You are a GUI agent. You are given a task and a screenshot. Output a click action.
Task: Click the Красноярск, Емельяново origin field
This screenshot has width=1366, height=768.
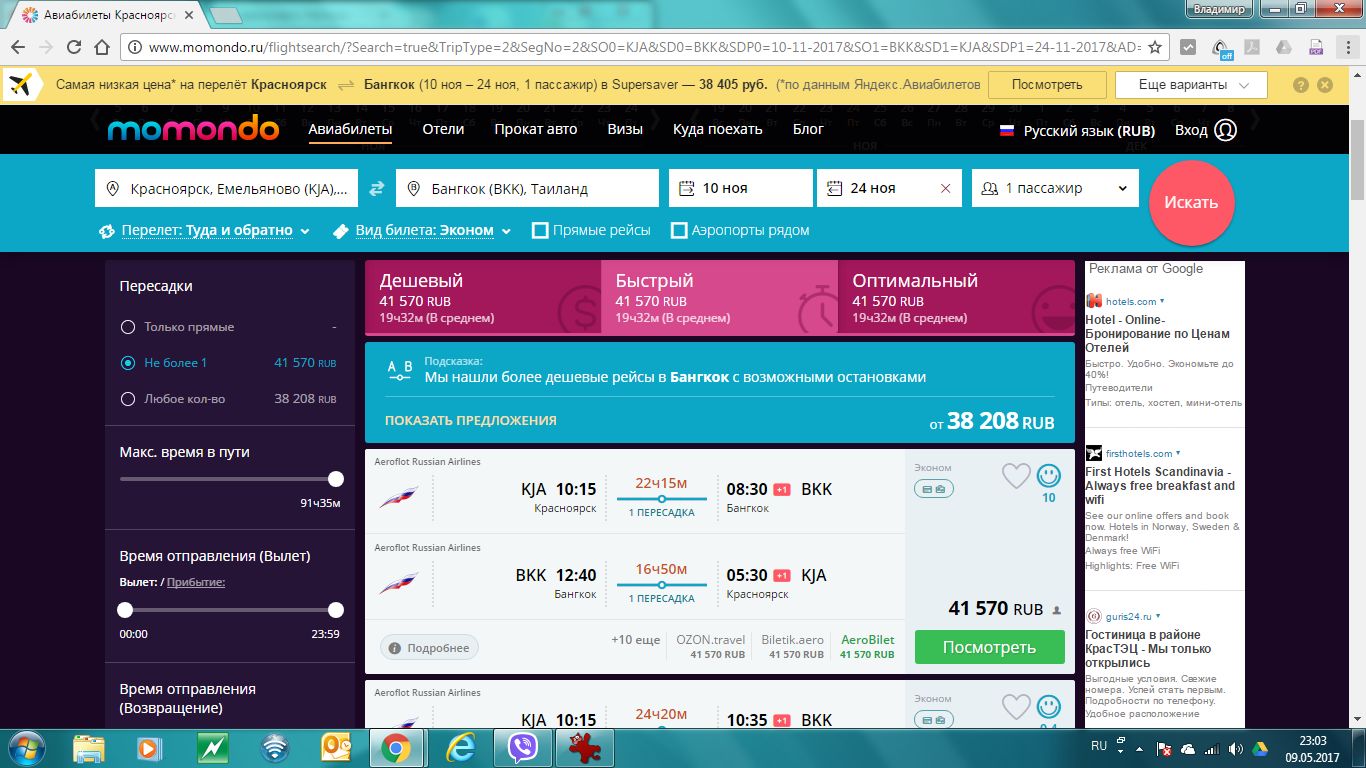(227, 188)
